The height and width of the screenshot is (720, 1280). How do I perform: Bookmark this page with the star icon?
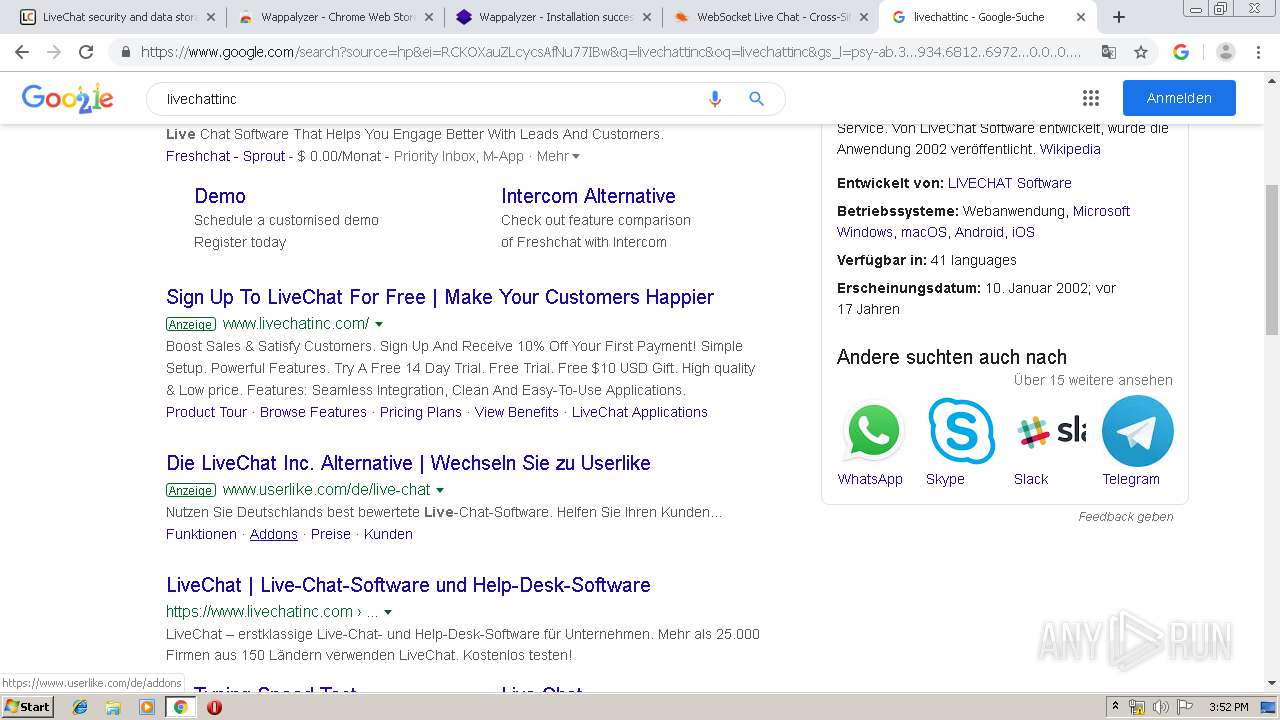(x=1140, y=52)
